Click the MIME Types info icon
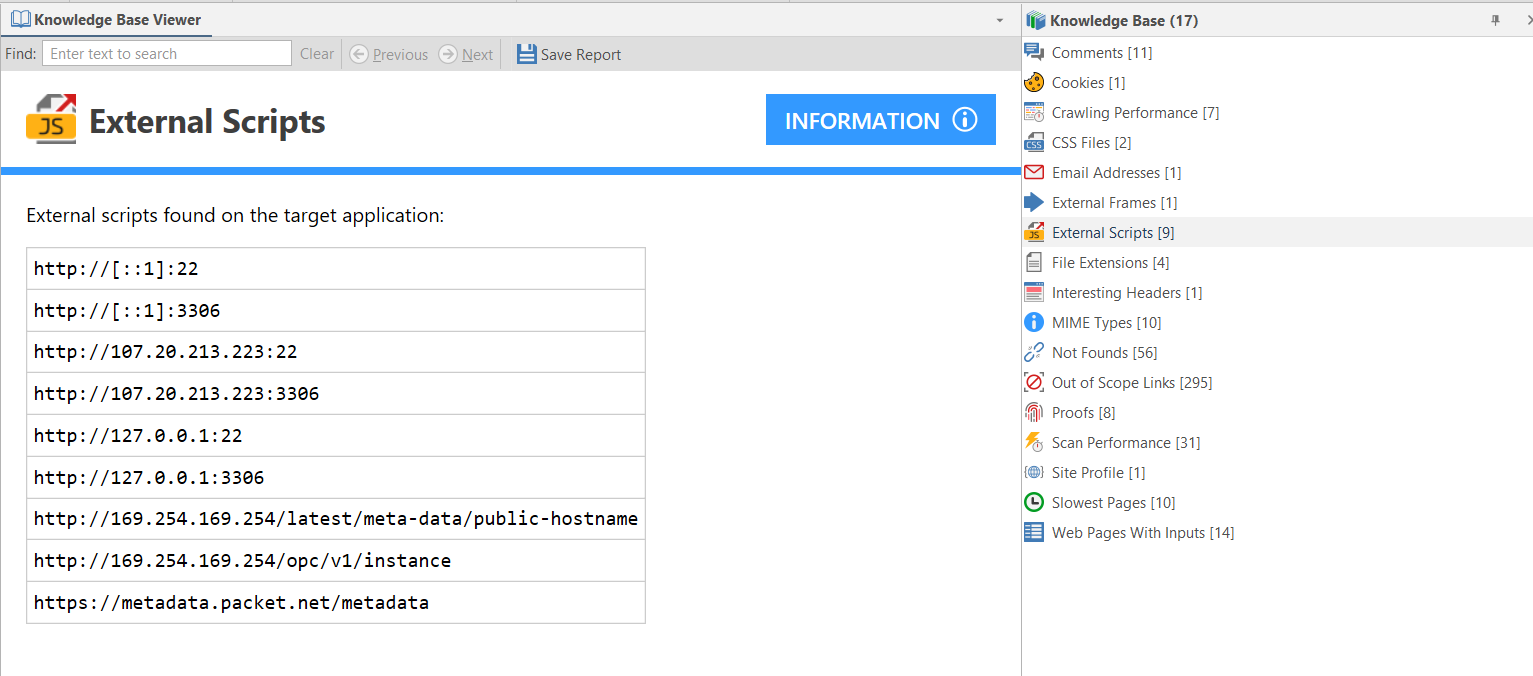 tap(1033, 322)
